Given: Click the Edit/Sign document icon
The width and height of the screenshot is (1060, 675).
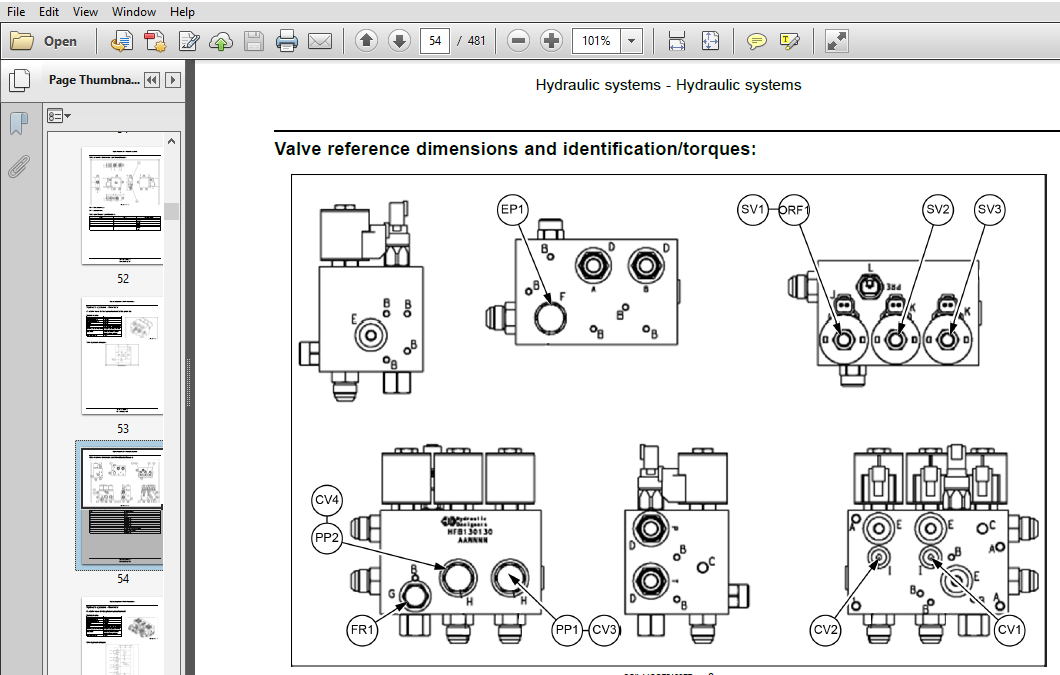Looking at the screenshot, I should click(x=188, y=41).
